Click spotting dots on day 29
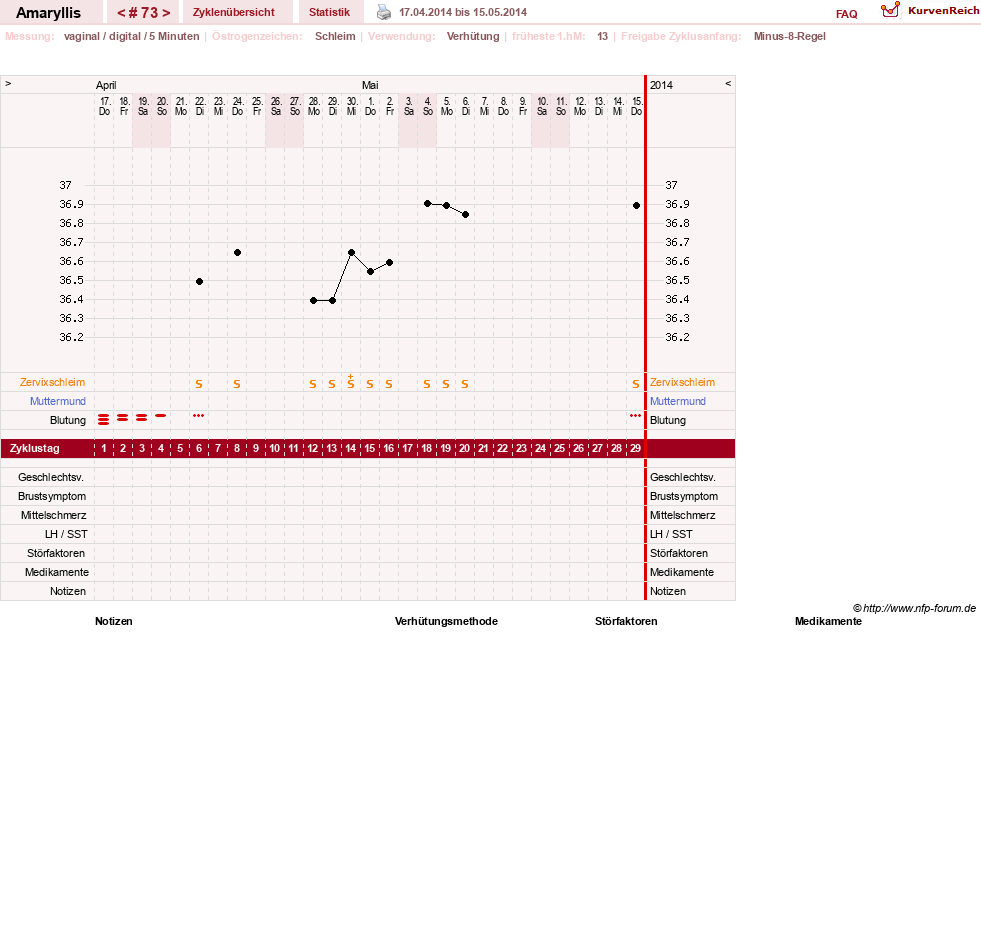 pos(635,416)
